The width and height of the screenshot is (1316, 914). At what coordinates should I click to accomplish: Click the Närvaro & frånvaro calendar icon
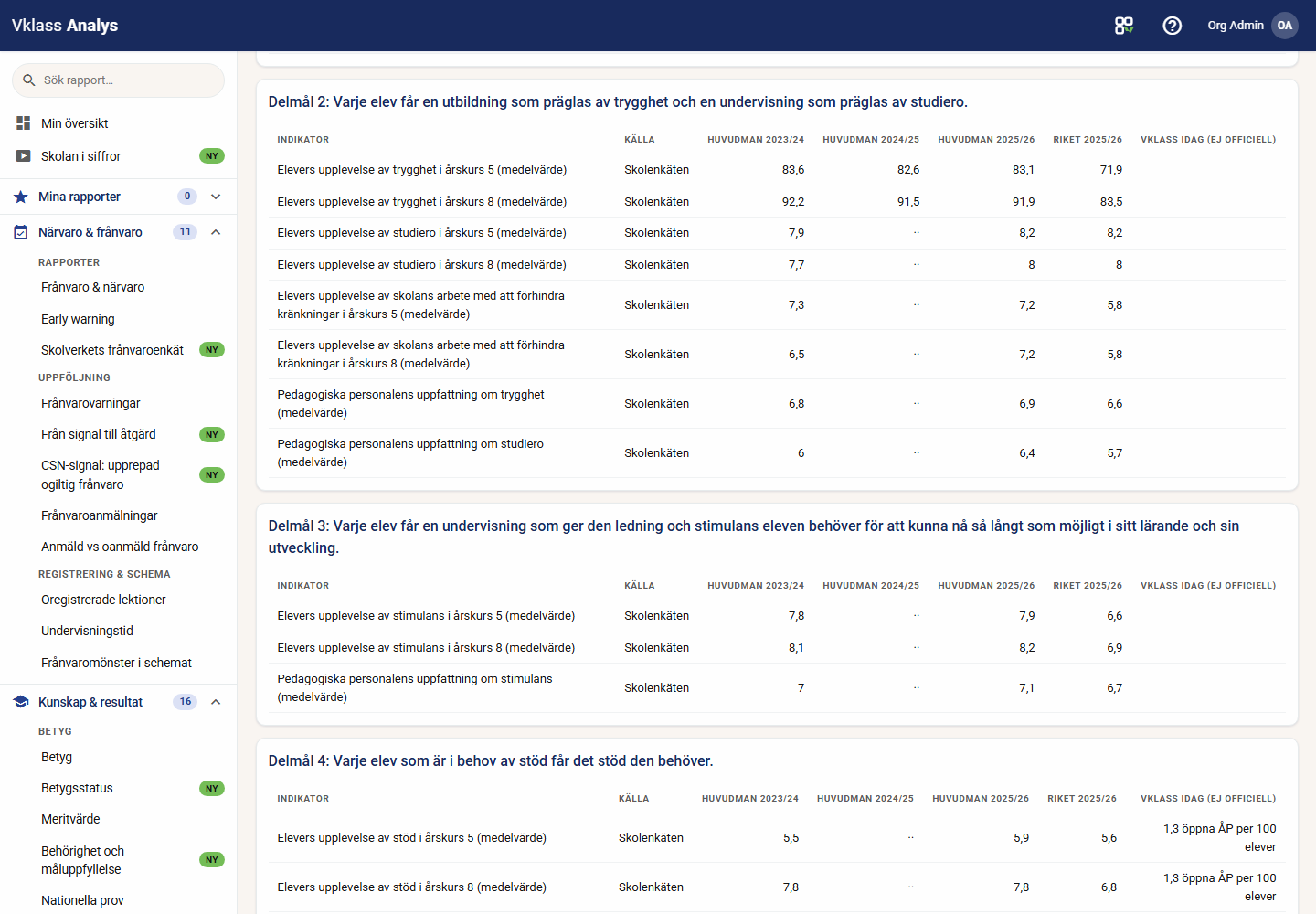(21, 232)
